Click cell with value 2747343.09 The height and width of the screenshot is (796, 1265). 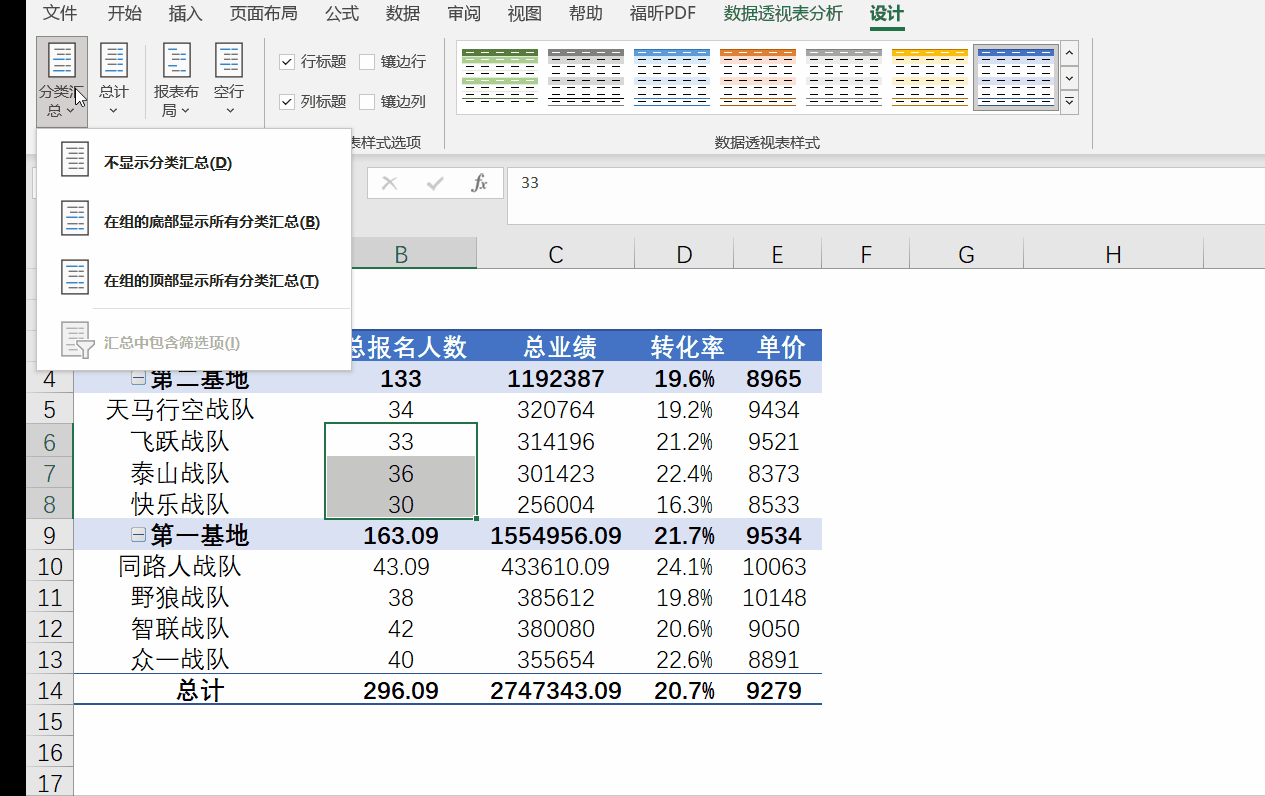[x=555, y=691]
